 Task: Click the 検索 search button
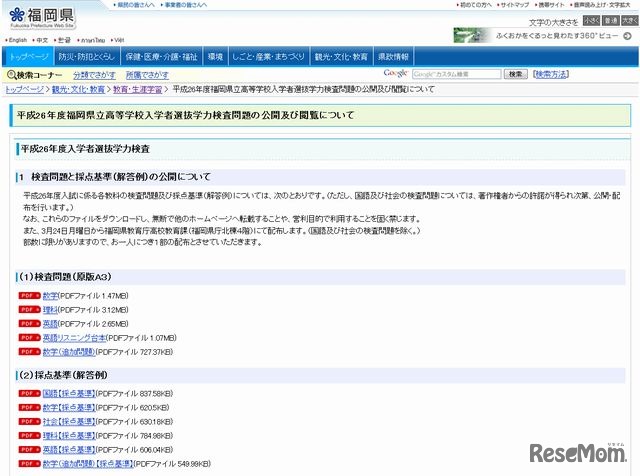[516, 74]
